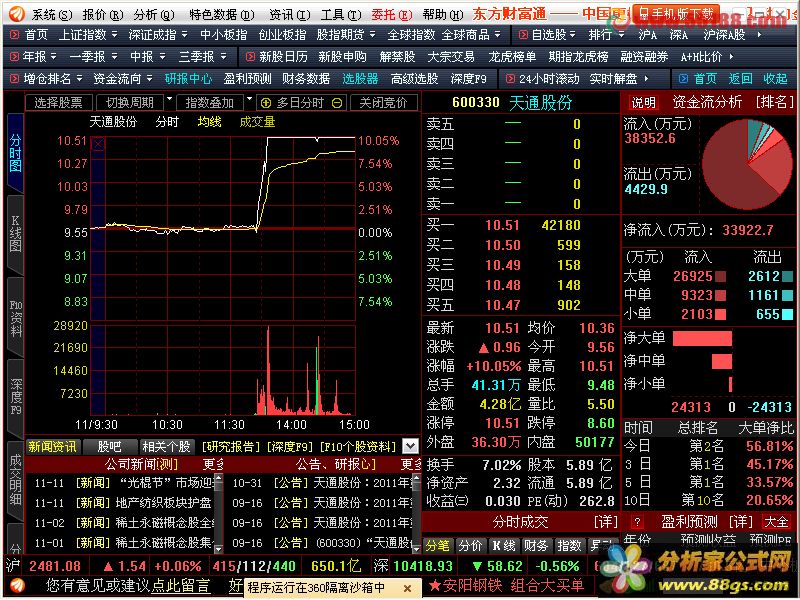Expand the 深证成指 dropdown
The height and width of the screenshot is (600, 800).
pos(184,35)
